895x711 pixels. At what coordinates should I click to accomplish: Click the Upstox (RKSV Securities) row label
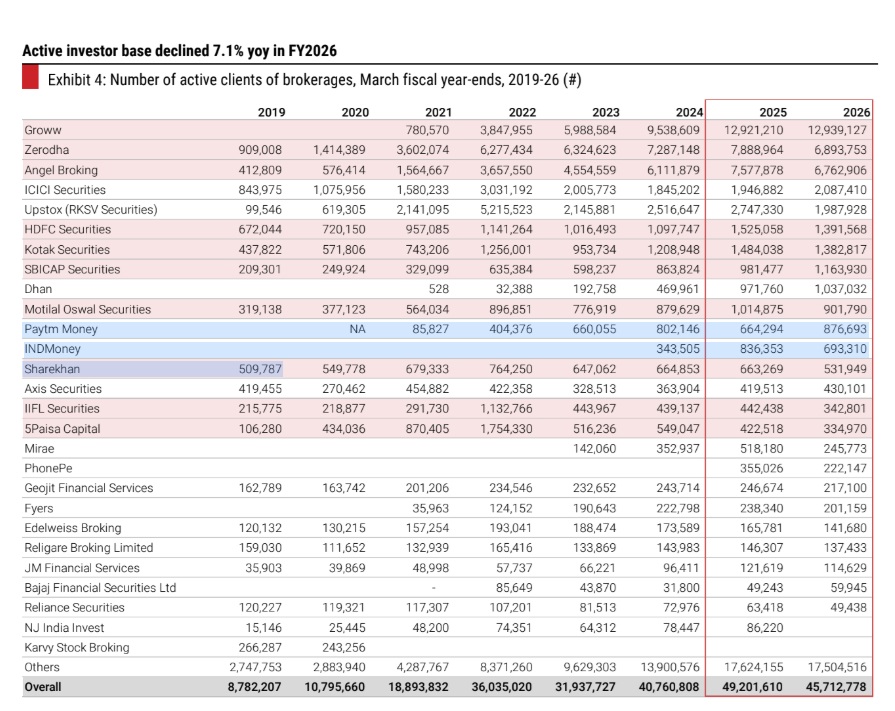click(91, 209)
